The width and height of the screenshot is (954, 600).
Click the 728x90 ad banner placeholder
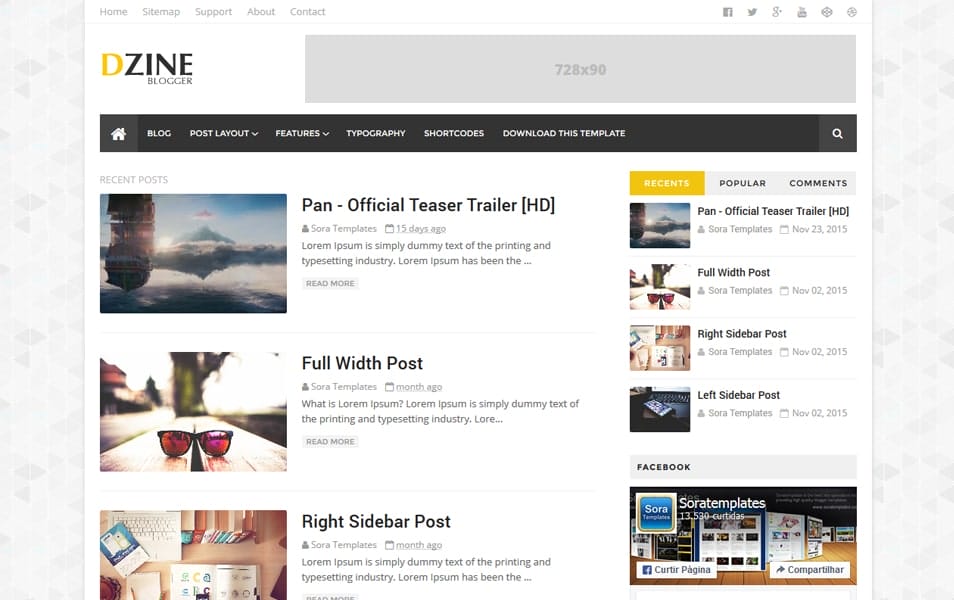pos(580,69)
